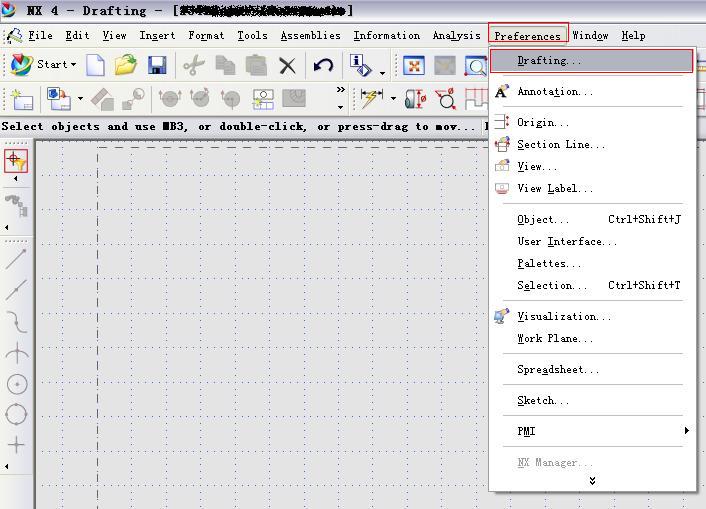Open the Analysis menu

[x=457, y=36]
